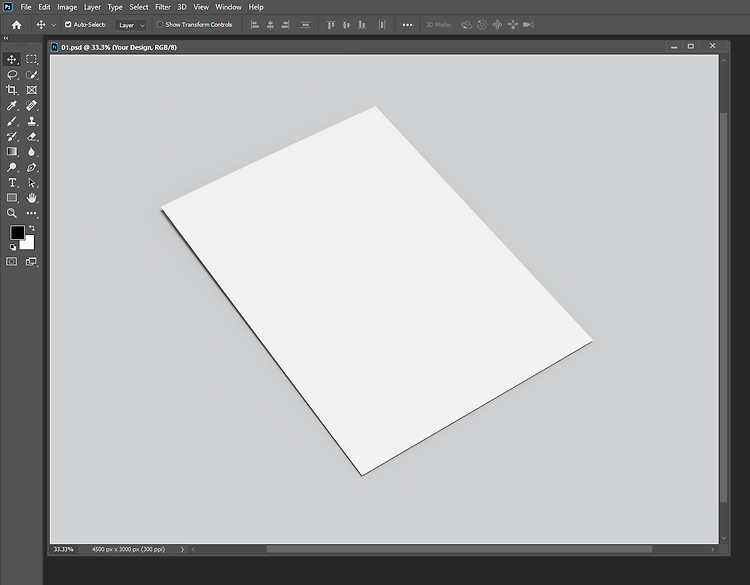Select the Zoom tool

click(11, 213)
